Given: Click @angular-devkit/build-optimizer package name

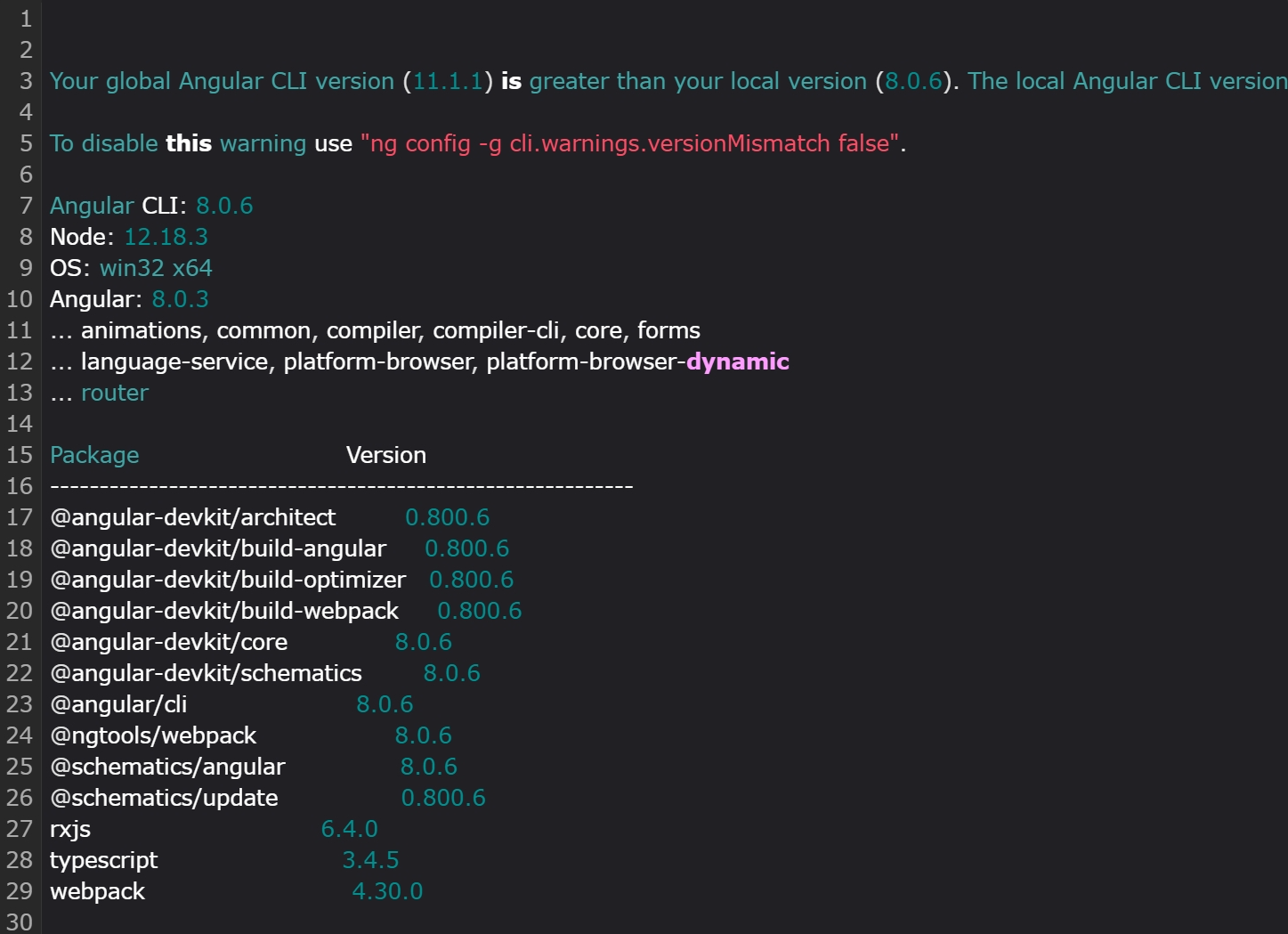Looking at the screenshot, I should pos(228,580).
